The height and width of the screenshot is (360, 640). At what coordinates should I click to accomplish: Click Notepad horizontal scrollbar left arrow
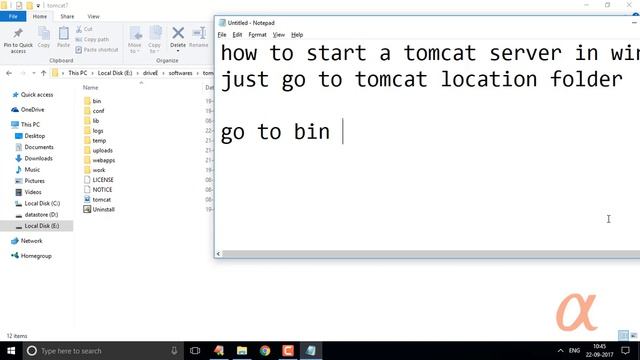[218, 254]
